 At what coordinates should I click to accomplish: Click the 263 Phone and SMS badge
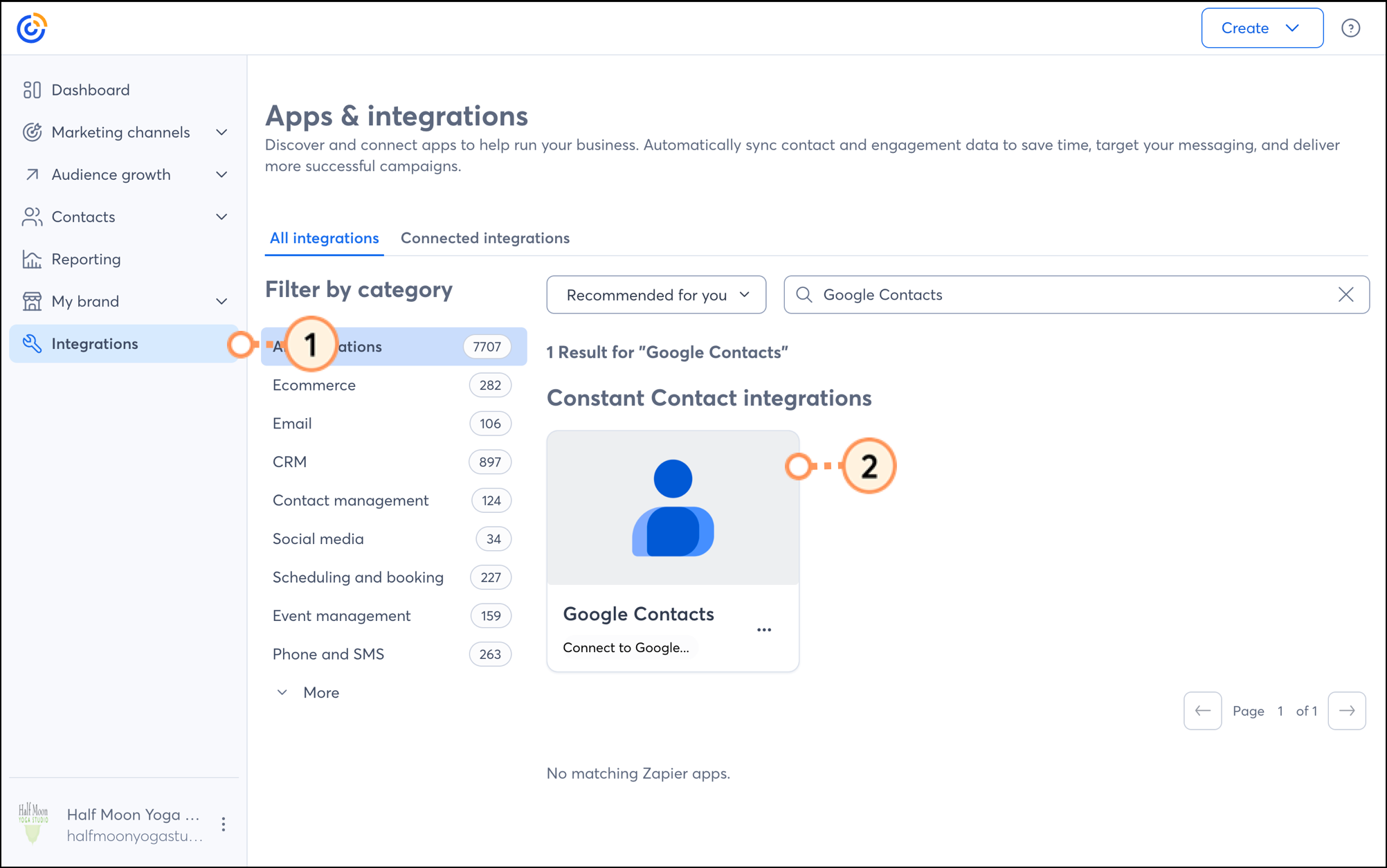(490, 654)
